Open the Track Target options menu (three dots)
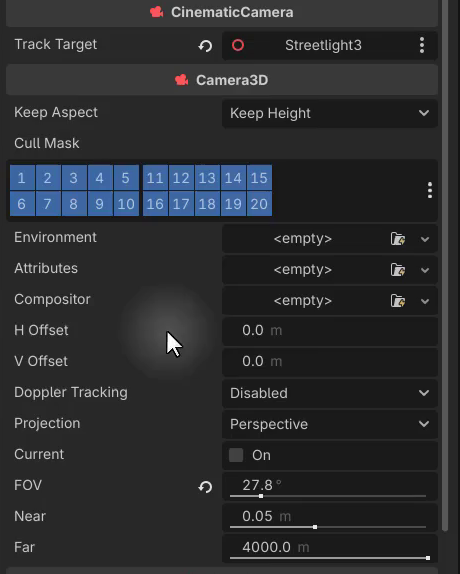Viewport: 460px width, 574px height. click(422, 45)
